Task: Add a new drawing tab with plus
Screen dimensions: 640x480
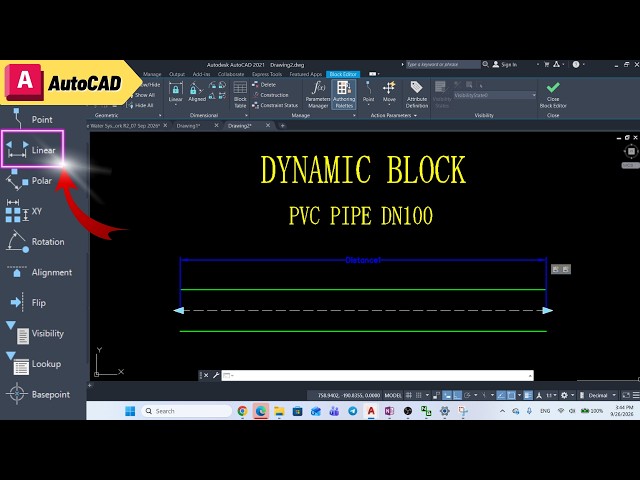Action: 282,126
